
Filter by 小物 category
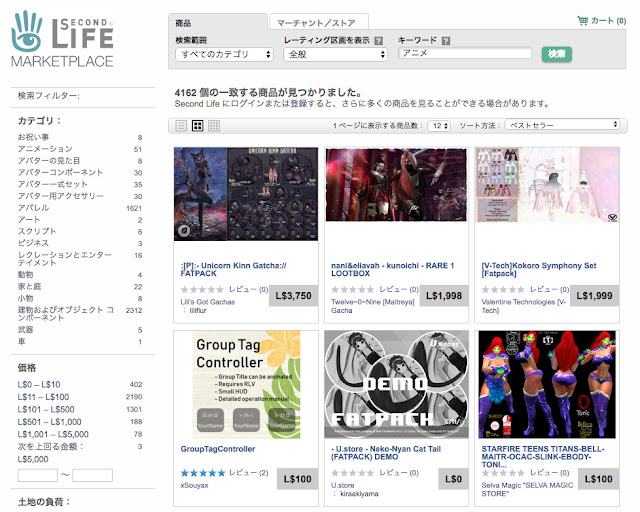(x=25, y=298)
